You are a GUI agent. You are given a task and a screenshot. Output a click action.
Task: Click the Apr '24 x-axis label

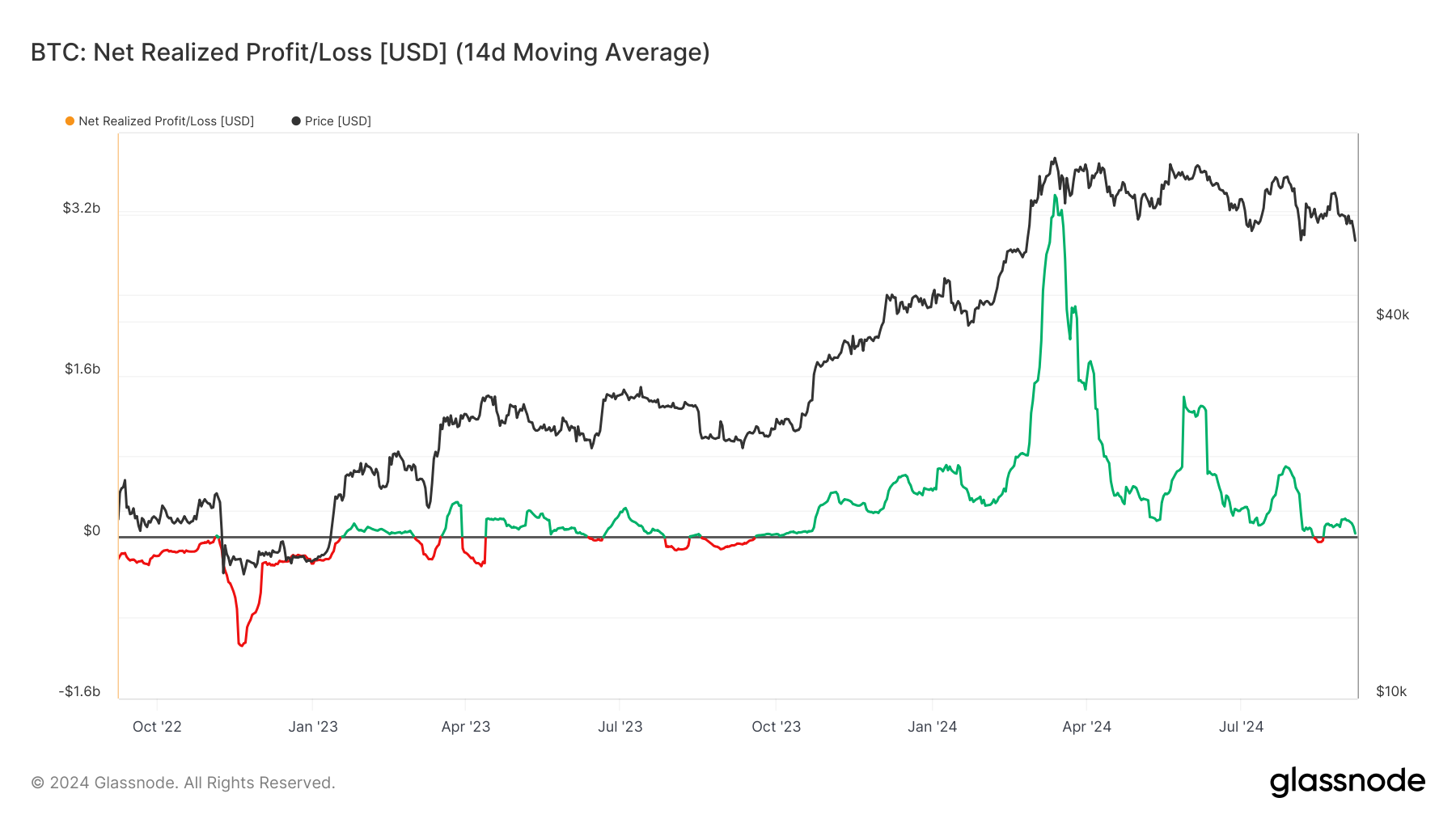(1087, 727)
